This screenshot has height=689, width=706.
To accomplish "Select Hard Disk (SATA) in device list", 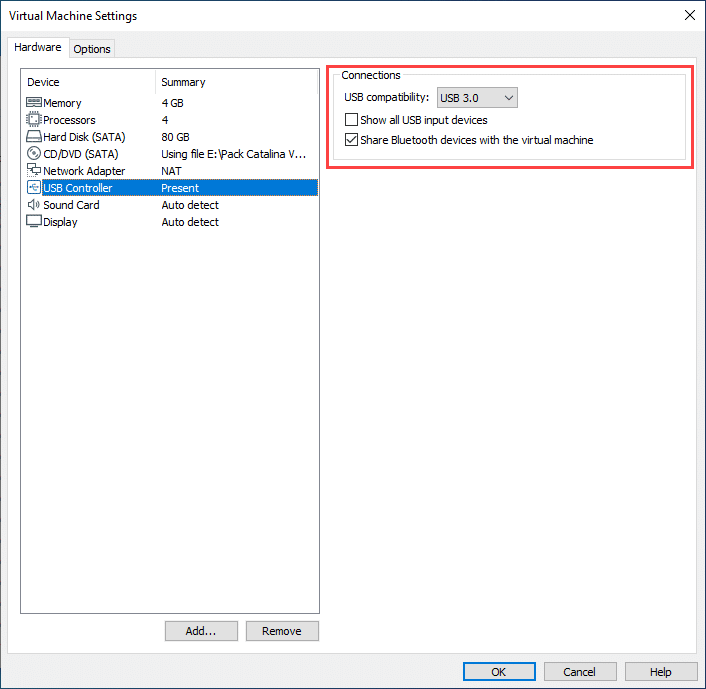I will point(84,137).
